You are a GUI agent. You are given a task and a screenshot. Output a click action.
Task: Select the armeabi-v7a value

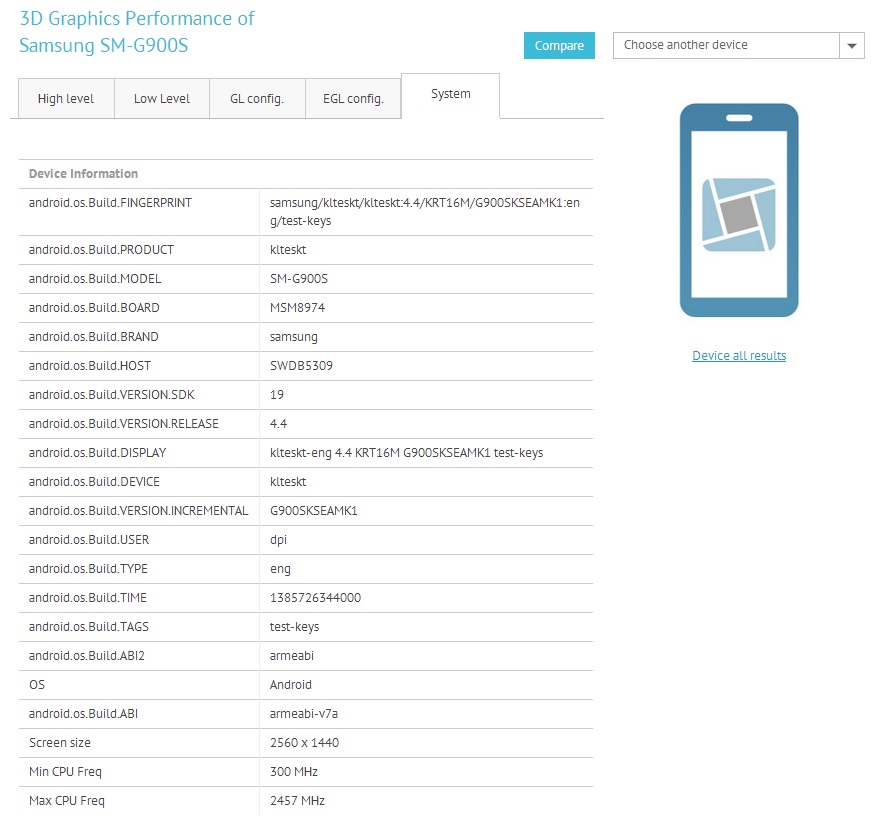tap(304, 714)
